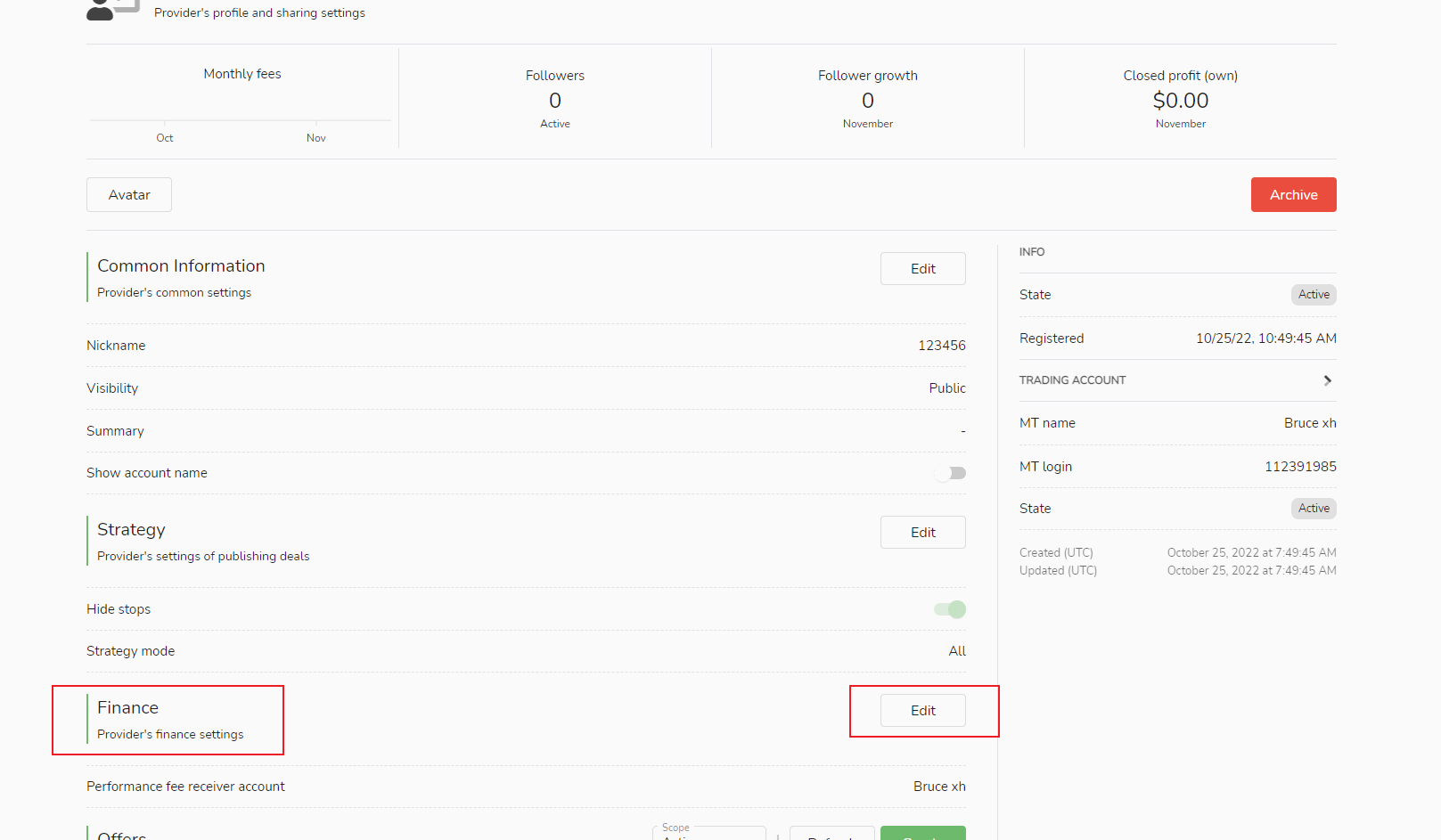Click the Finance section heading
Viewport: 1441px width, 840px height.
[x=128, y=708]
